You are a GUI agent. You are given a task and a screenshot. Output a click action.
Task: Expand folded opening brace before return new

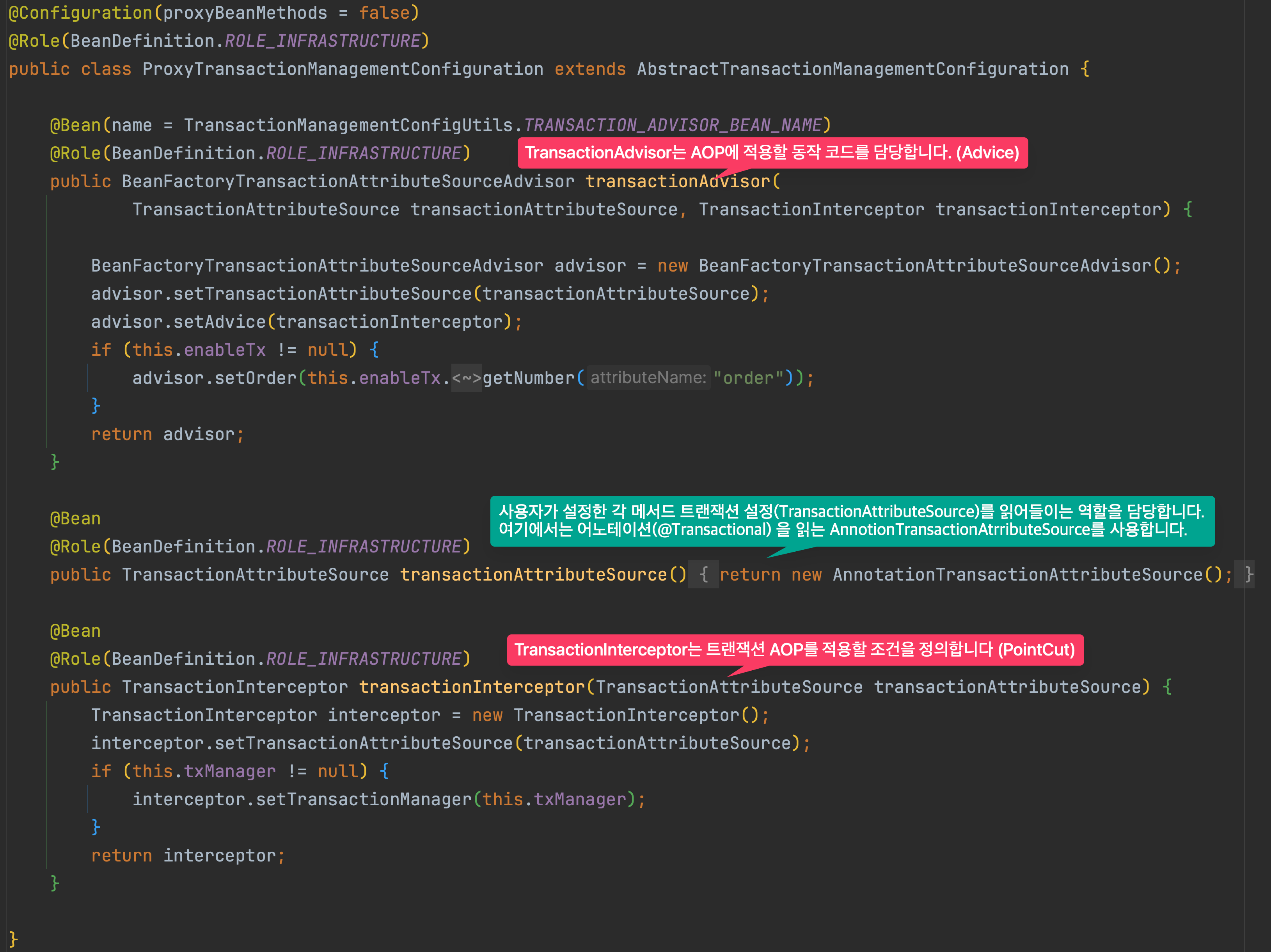703,575
